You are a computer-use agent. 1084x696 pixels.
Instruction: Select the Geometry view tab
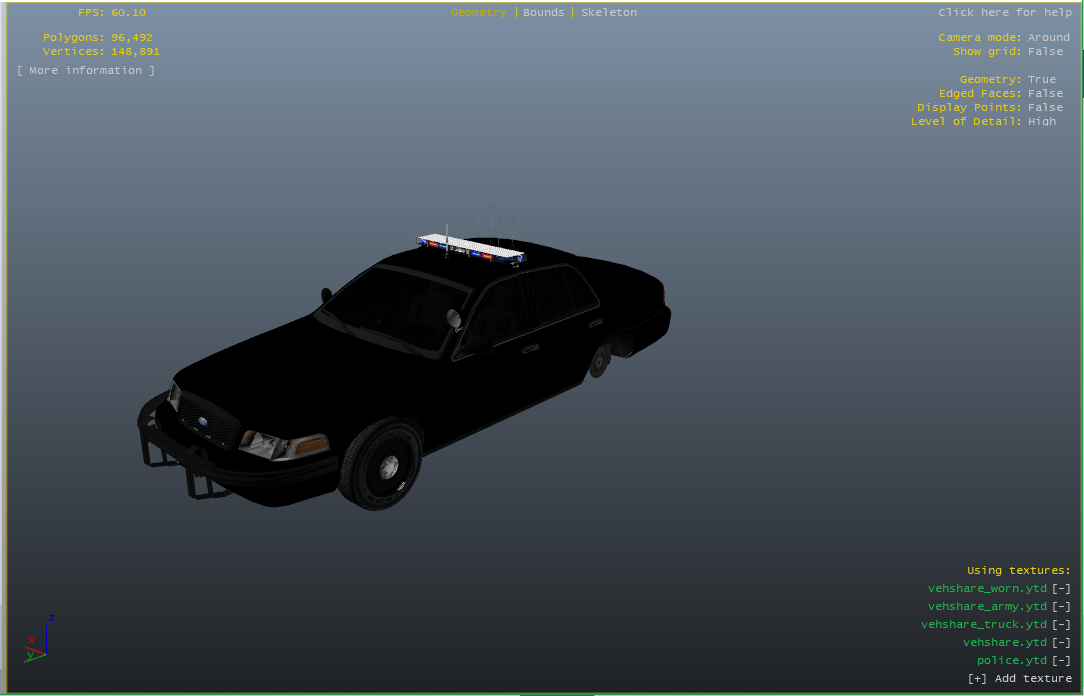(478, 13)
